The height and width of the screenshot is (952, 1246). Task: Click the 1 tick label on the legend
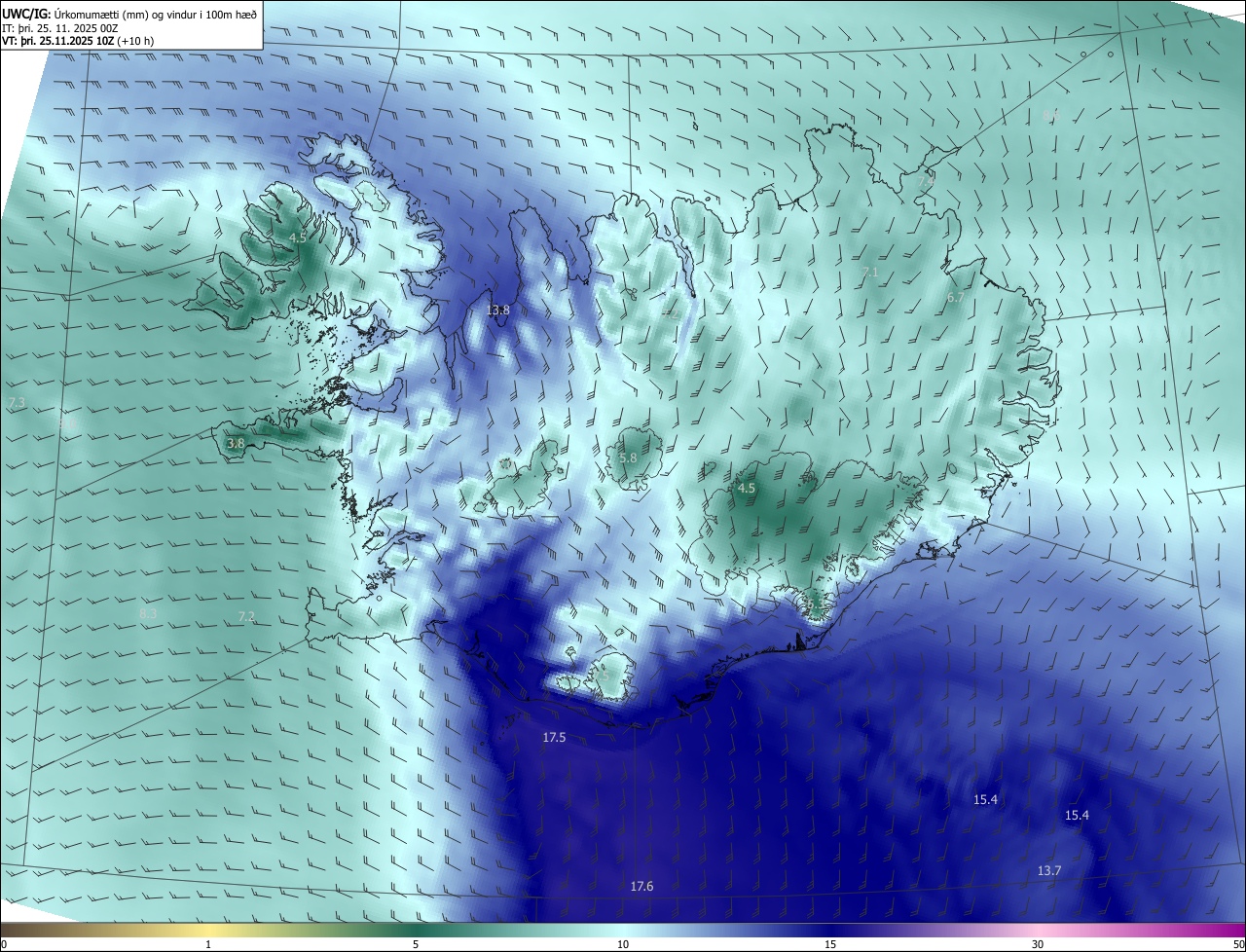(x=208, y=945)
